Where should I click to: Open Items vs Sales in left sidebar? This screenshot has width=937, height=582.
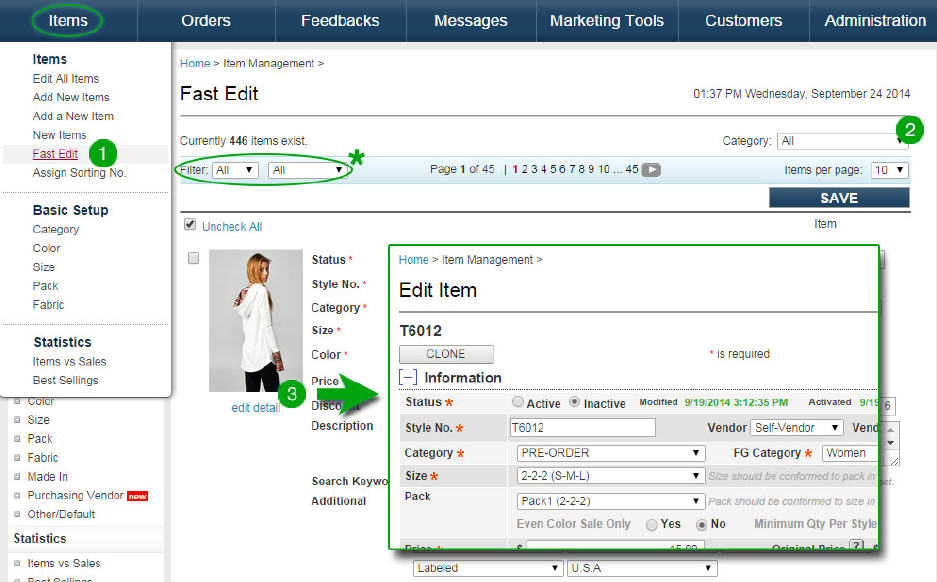tap(64, 563)
